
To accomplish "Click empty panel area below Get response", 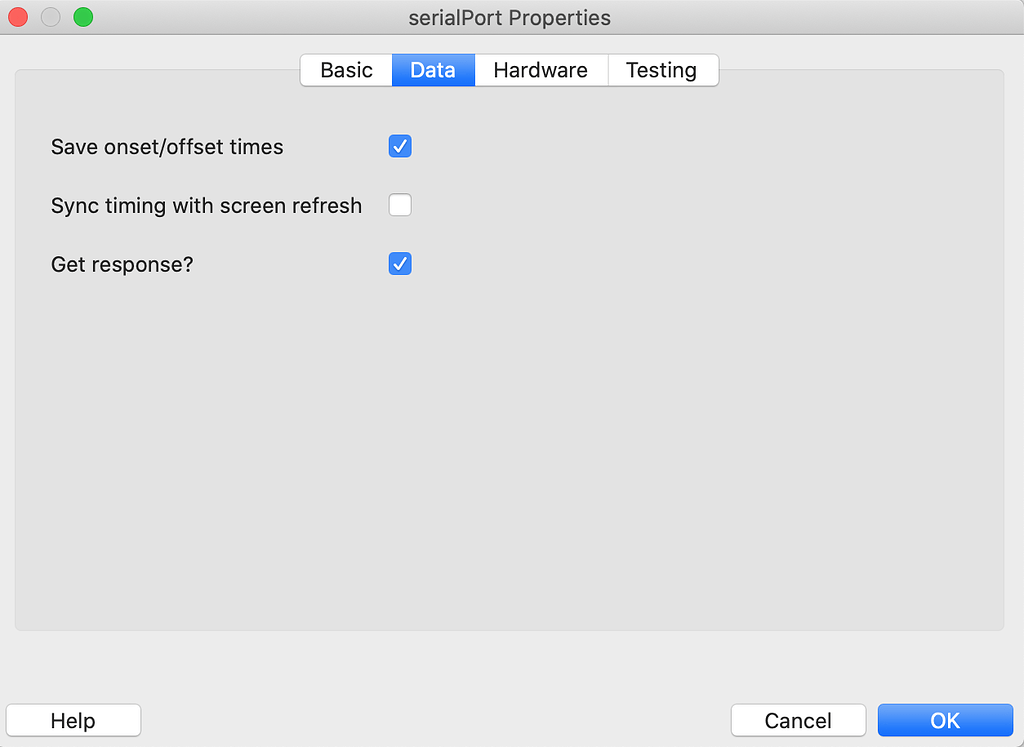I will pyautogui.click(x=500, y=450).
